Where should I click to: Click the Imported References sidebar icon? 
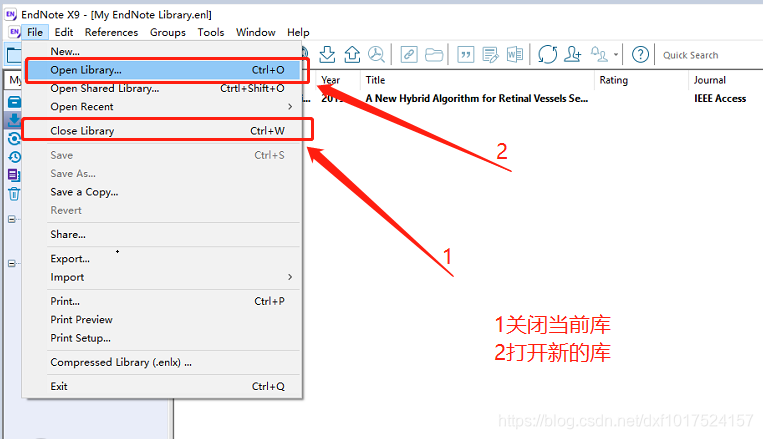tap(14, 120)
